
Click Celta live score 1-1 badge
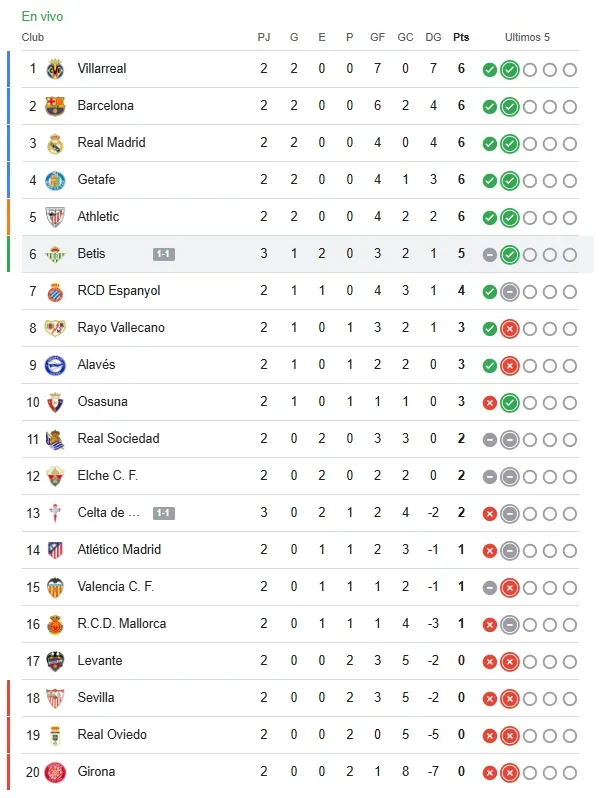tap(164, 513)
